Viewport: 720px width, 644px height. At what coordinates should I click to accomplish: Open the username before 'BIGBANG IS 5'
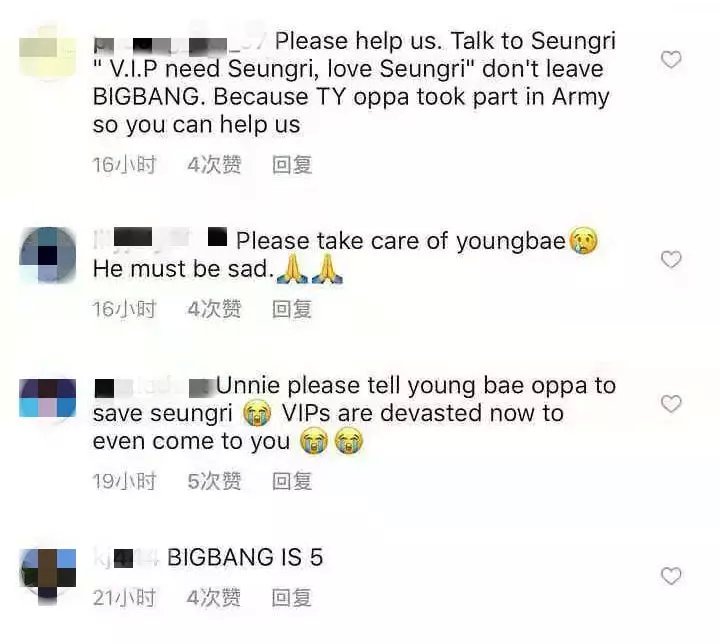point(126,559)
